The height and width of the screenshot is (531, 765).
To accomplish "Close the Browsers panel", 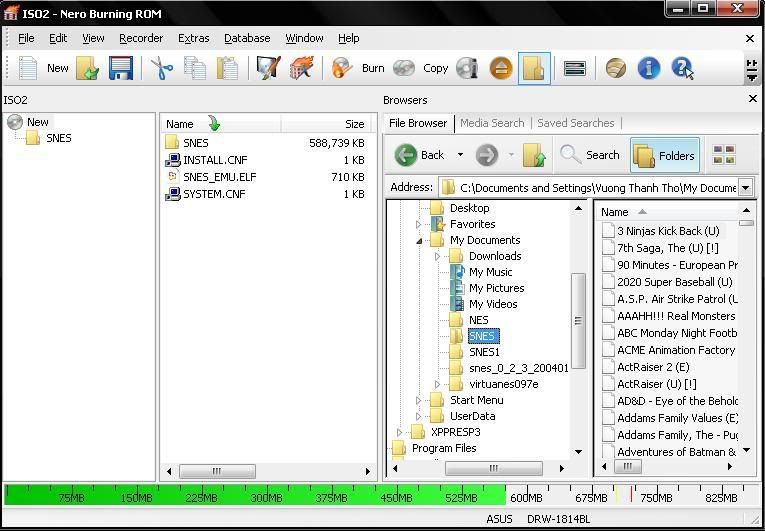I will click(752, 99).
